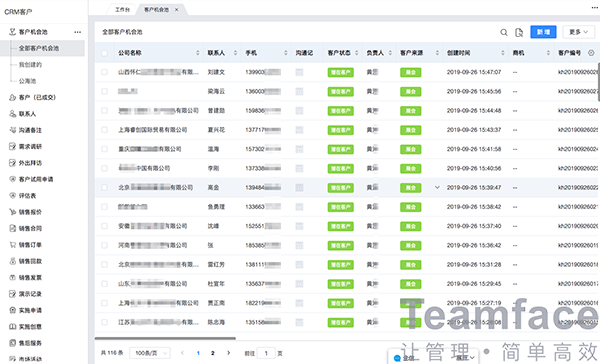Click the 潜在客户 tag in 刘建文 row

(341, 72)
